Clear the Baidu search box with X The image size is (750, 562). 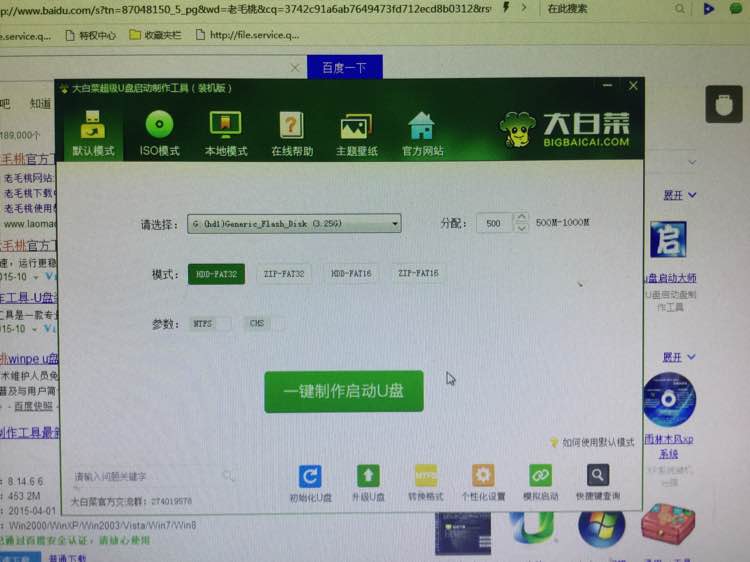295,68
